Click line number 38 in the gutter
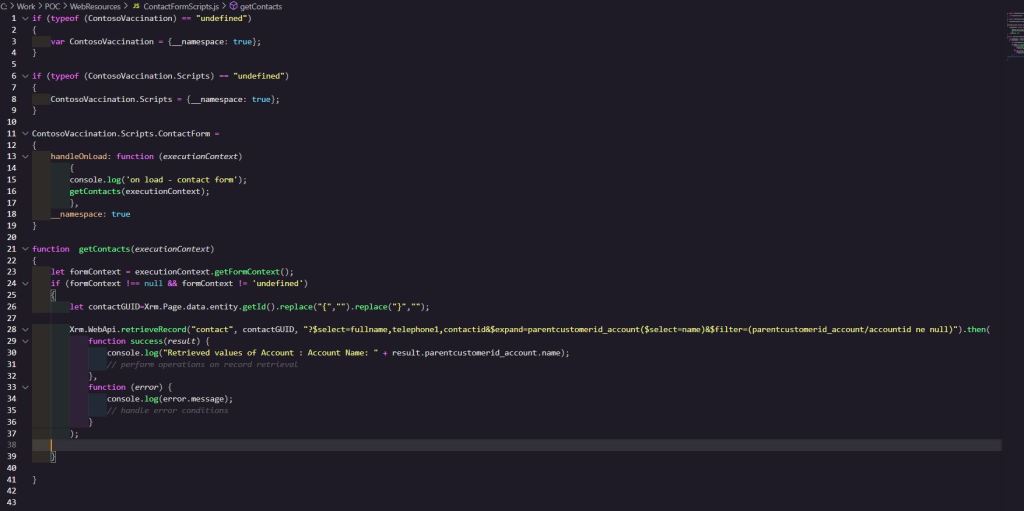 [13, 444]
